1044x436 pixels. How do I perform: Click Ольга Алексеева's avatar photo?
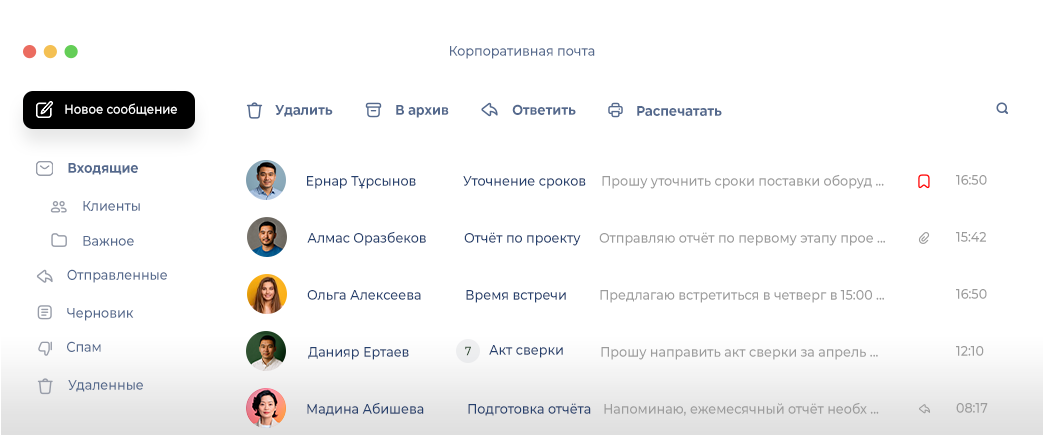[267, 294]
